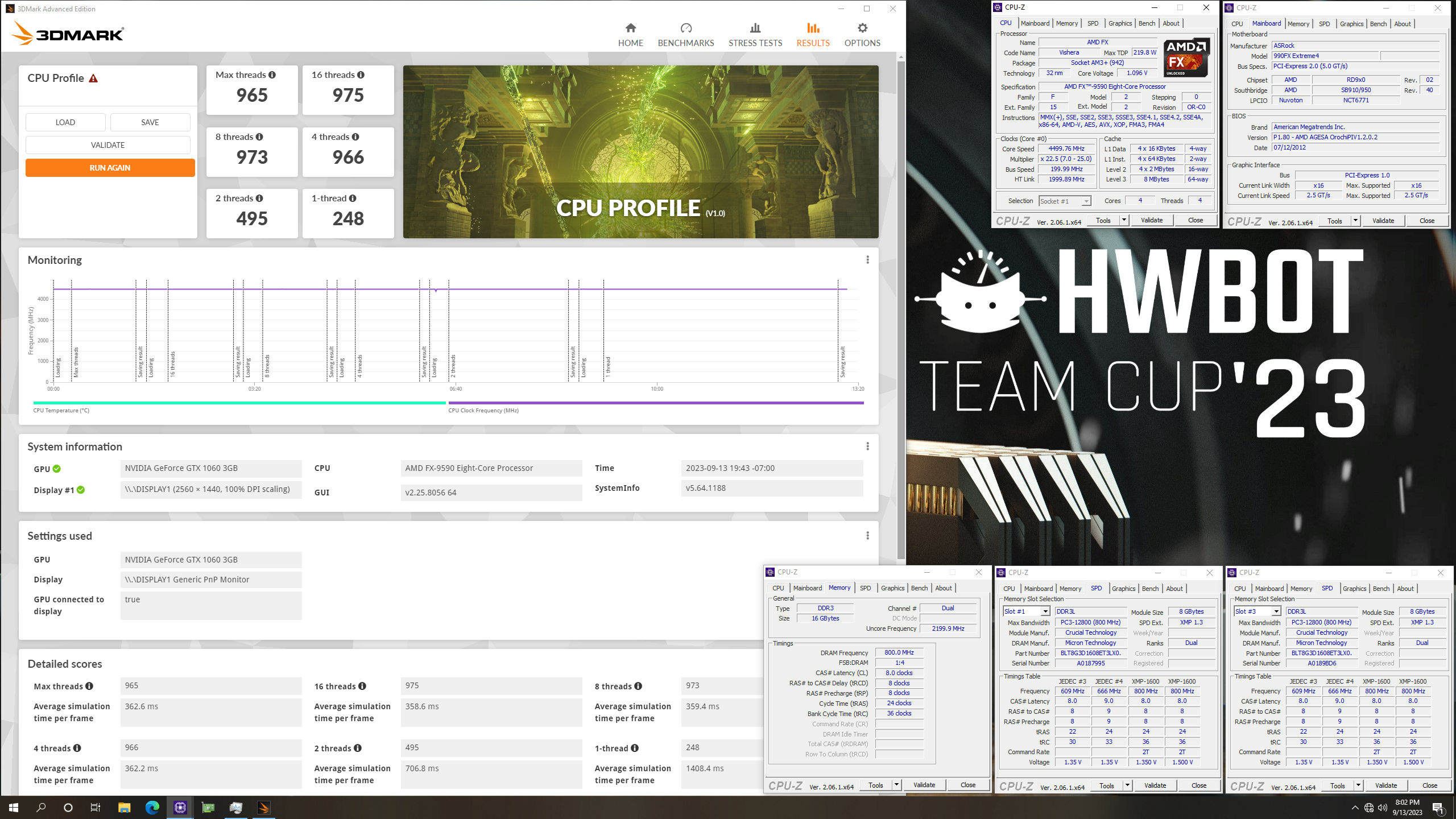This screenshot has width=1456, height=819.
Task: Click the 3DMark vertical scrollbar thumb
Action: (901, 310)
